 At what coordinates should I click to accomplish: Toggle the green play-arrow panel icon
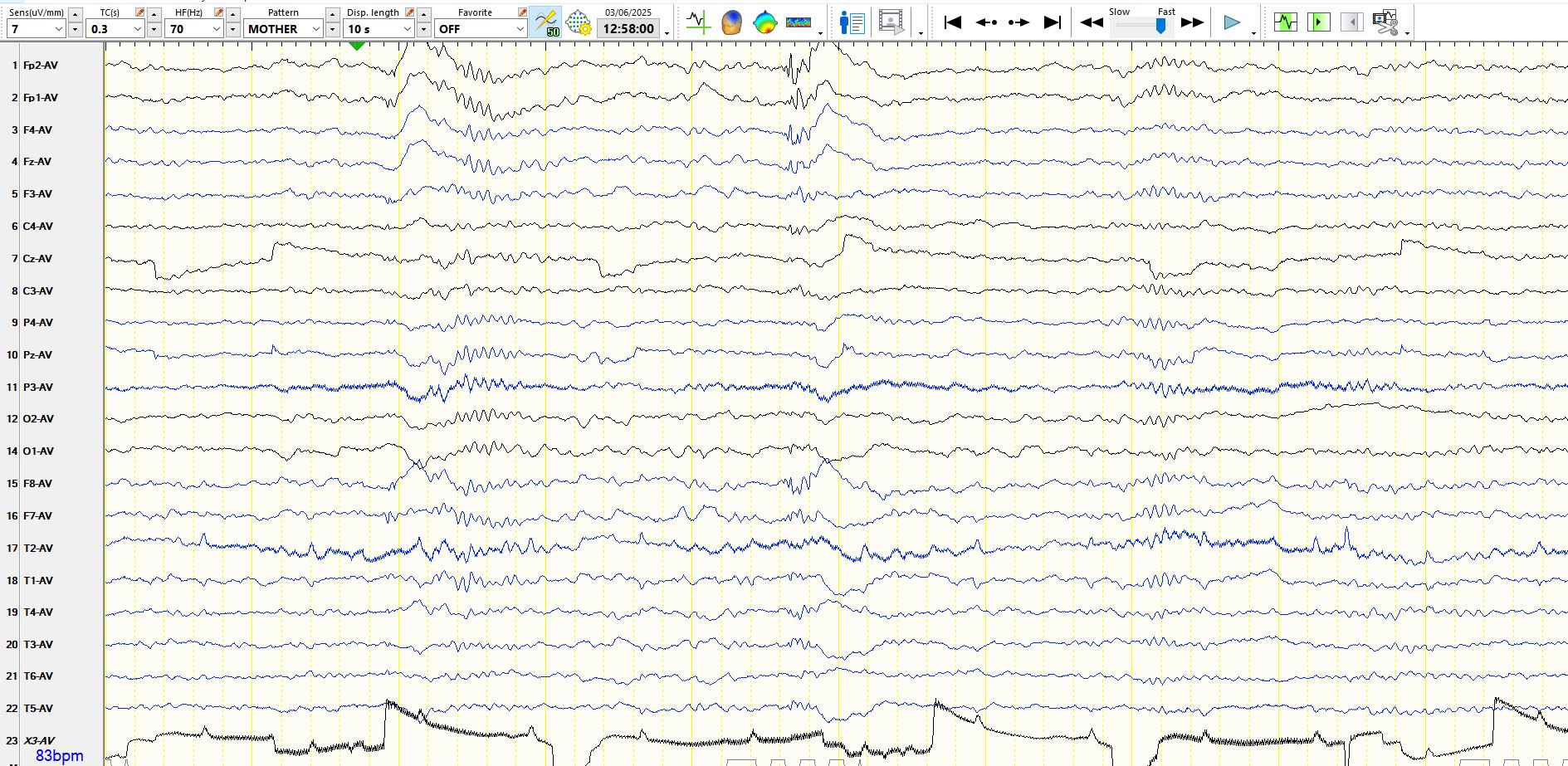coord(1318,22)
